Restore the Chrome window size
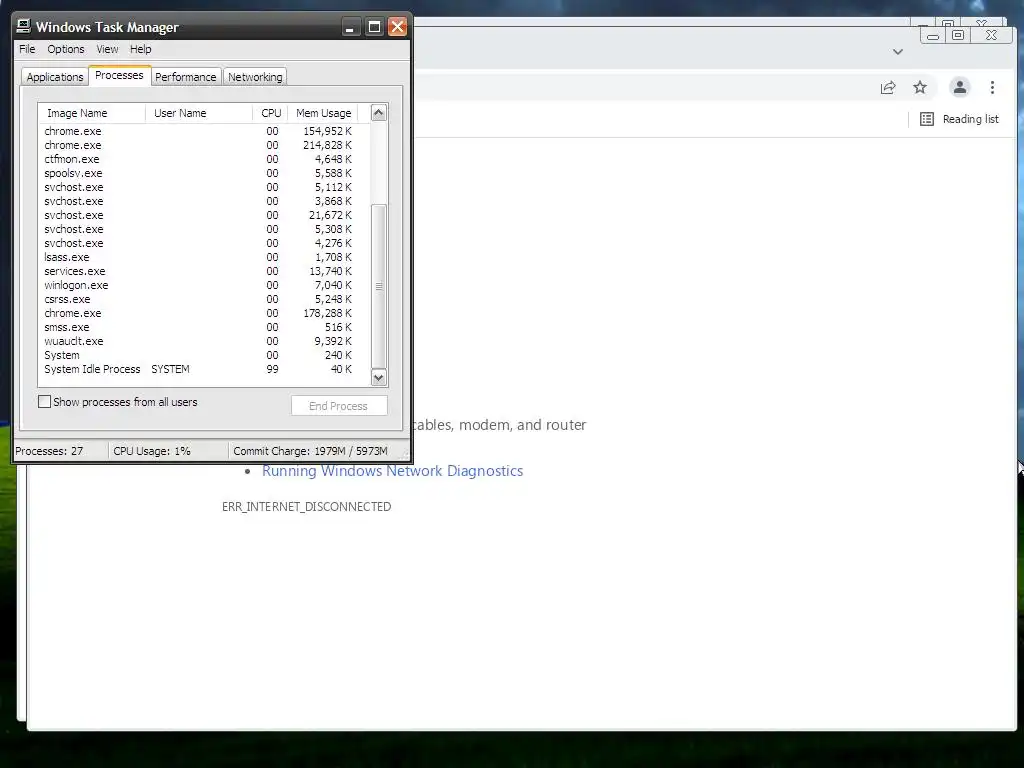This screenshot has height=768, width=1024. 958,35
